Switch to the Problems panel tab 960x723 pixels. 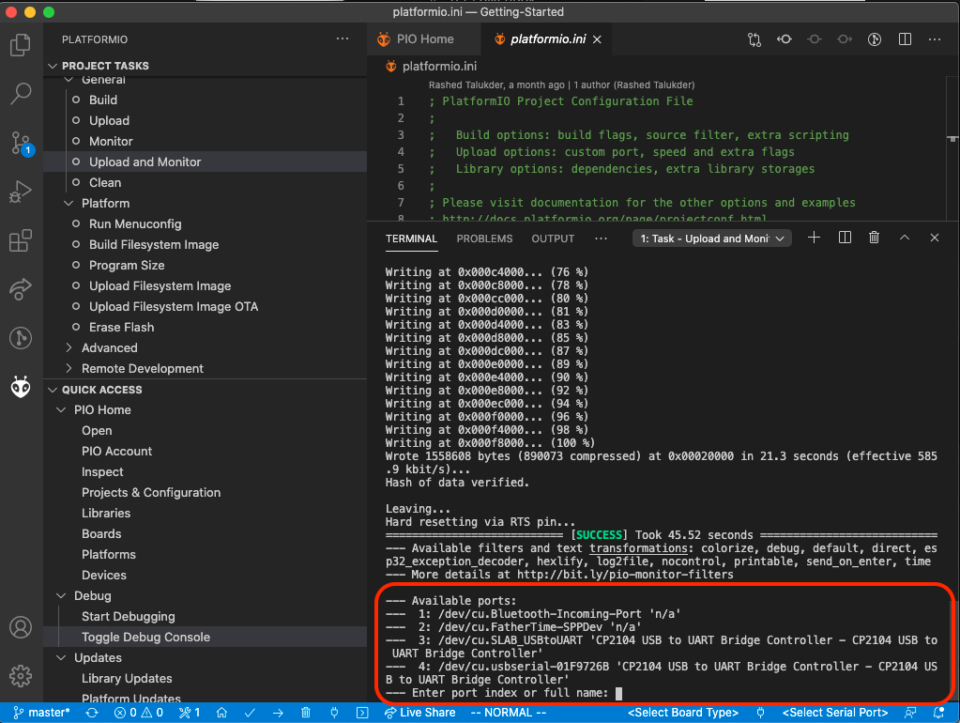tap(484, 239)
